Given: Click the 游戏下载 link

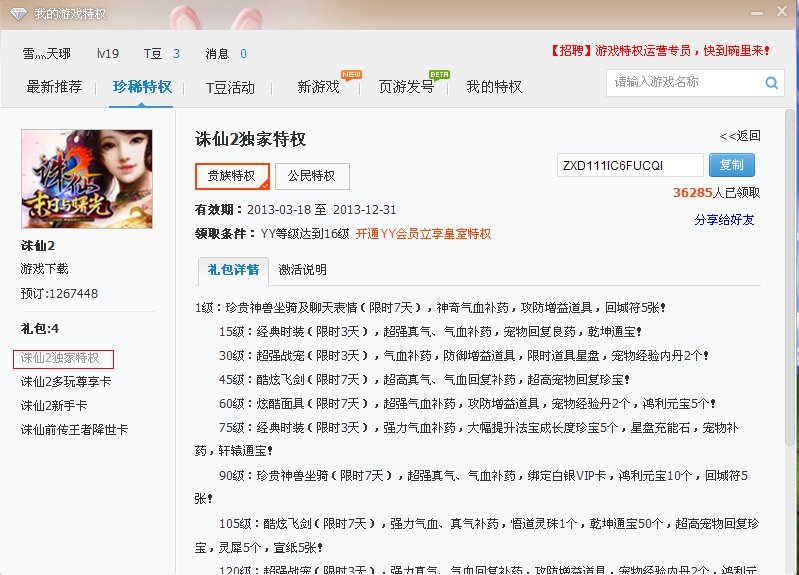Looking at the screenshot, I should 44,269.
